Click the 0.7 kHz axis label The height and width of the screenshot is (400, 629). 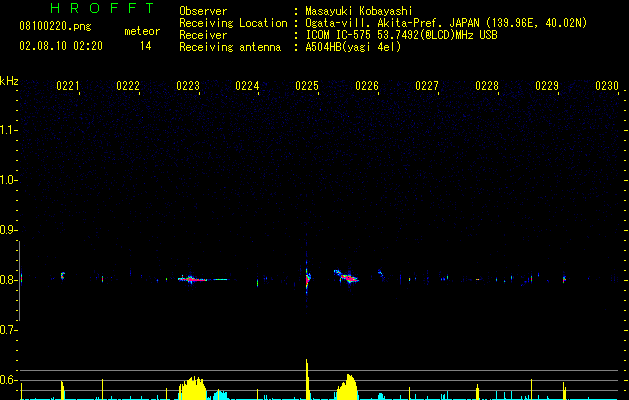point(9,330)
